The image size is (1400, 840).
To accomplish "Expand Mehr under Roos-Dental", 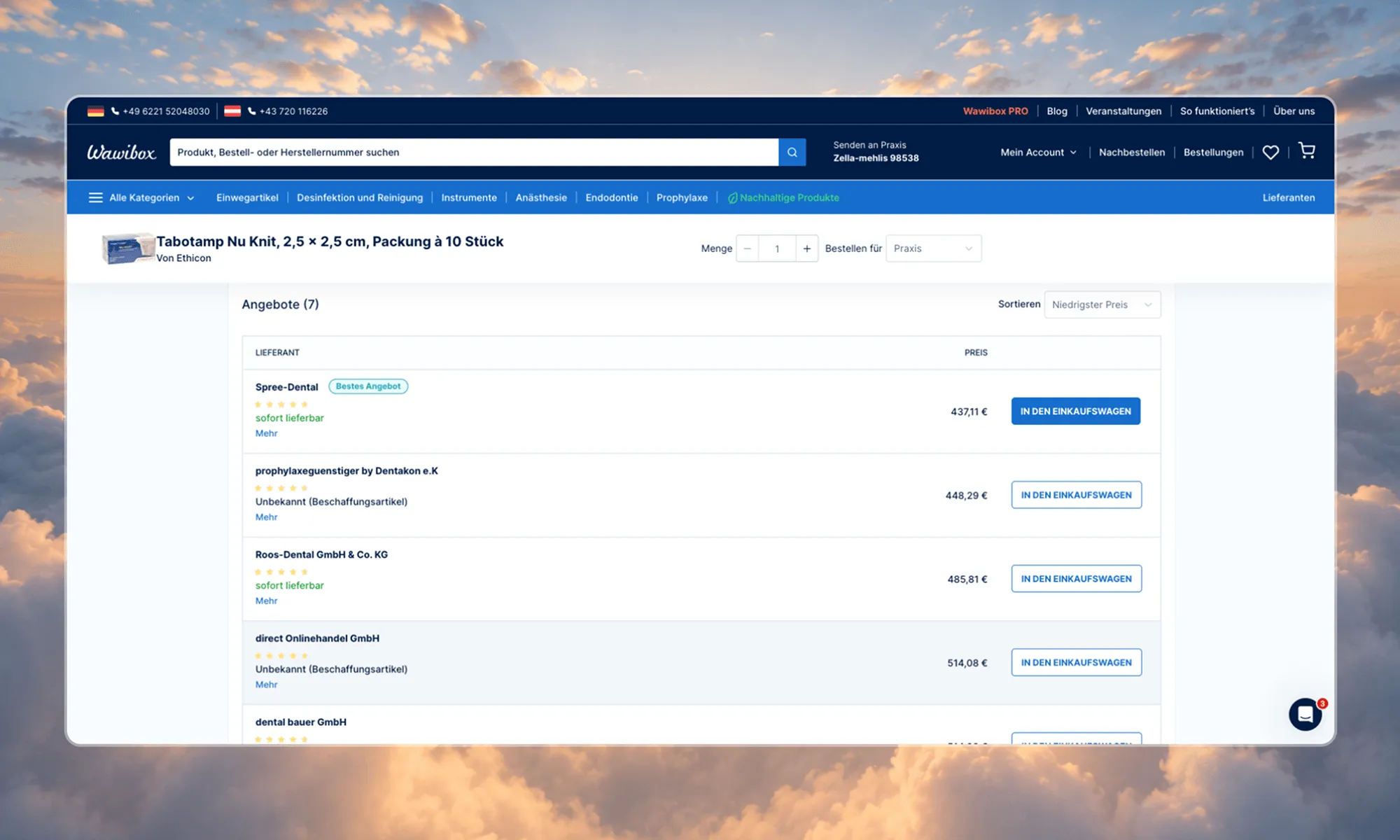I will 266,601.
